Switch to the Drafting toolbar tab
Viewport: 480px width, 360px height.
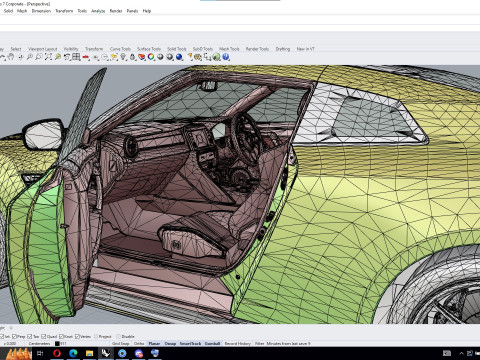tap(283, 49)
